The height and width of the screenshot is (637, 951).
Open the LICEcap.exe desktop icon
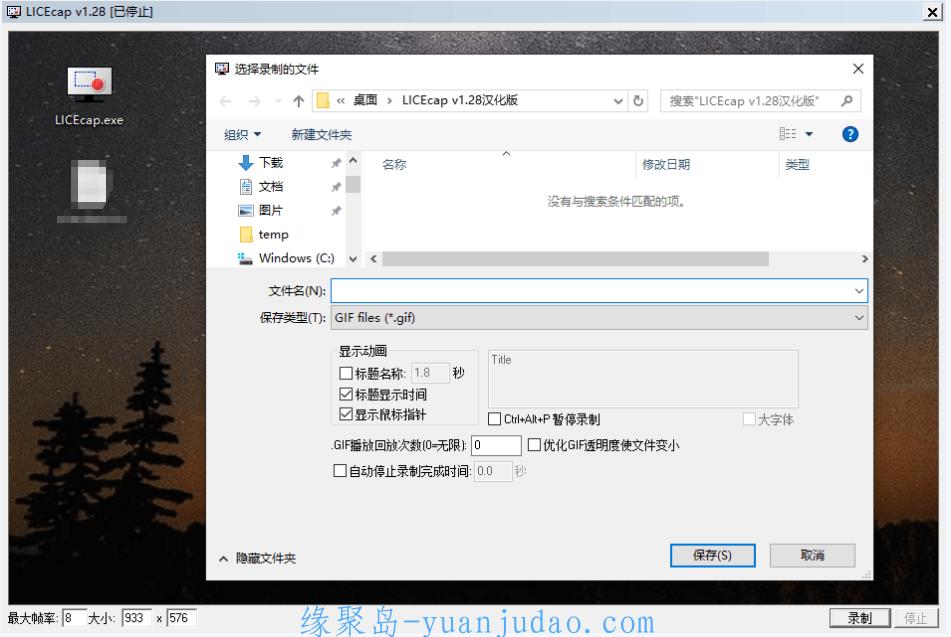point(90,96)
